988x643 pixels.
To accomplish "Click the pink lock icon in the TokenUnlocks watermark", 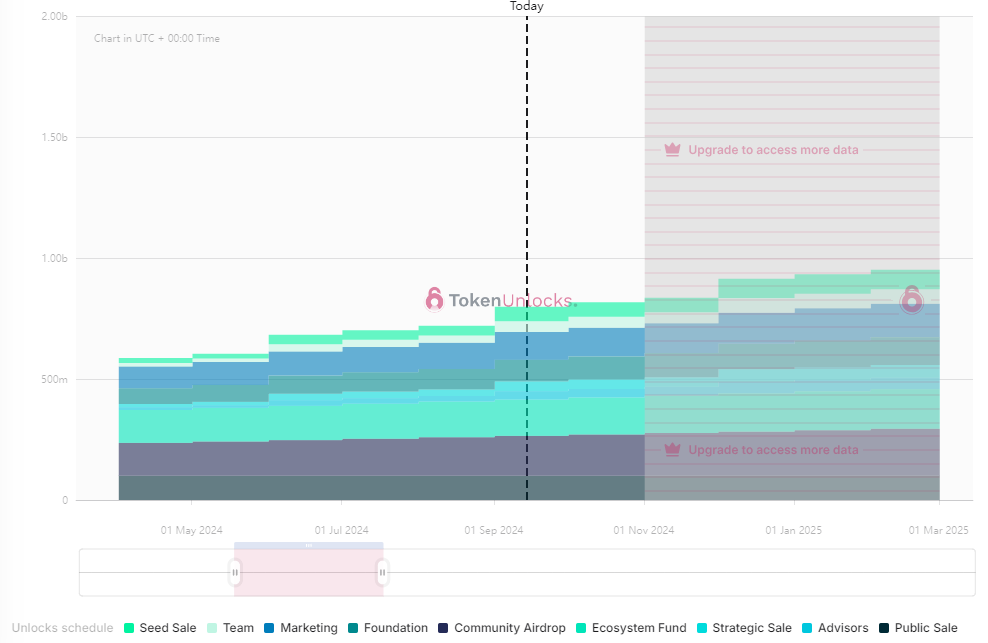I will click(x=434, y=299).
